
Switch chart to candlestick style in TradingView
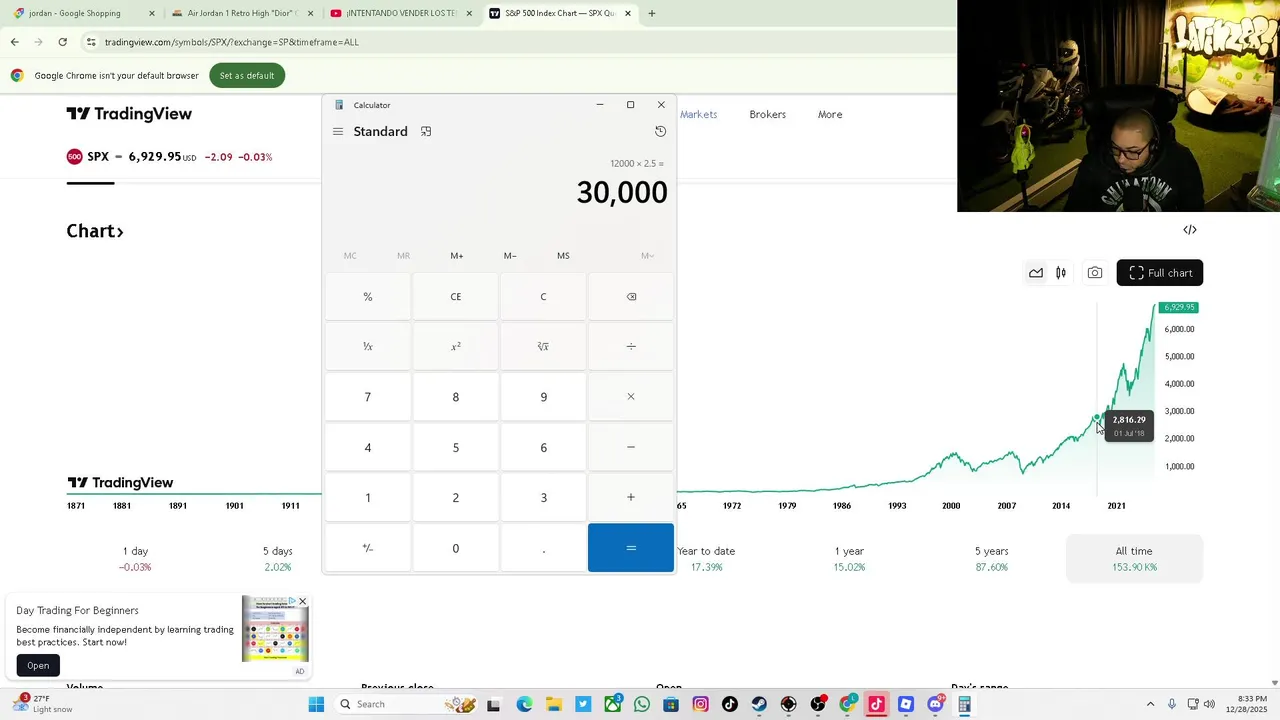(x=1061, y=273)
